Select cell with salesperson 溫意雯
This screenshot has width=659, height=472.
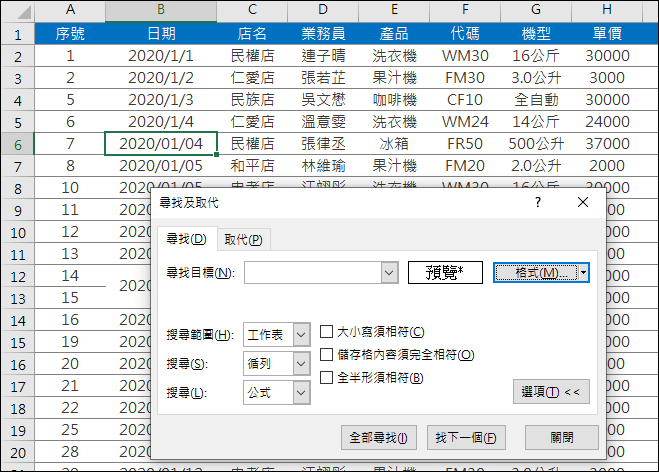[323, 122]
